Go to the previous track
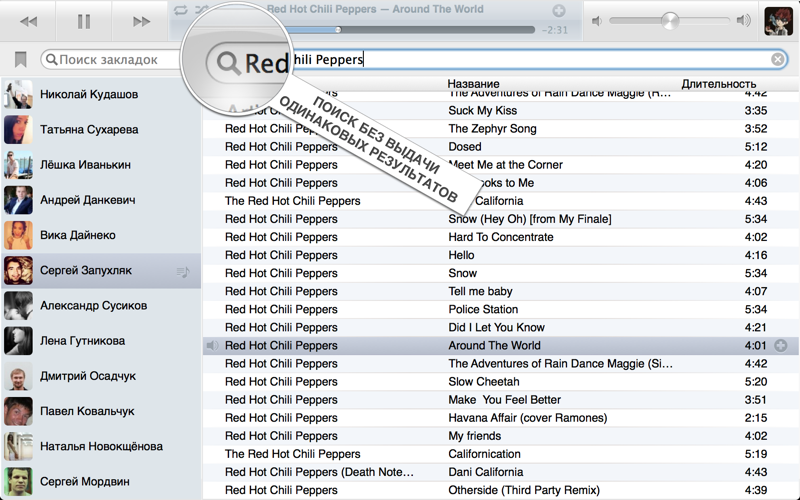800x500 pixels. [28, 21]
